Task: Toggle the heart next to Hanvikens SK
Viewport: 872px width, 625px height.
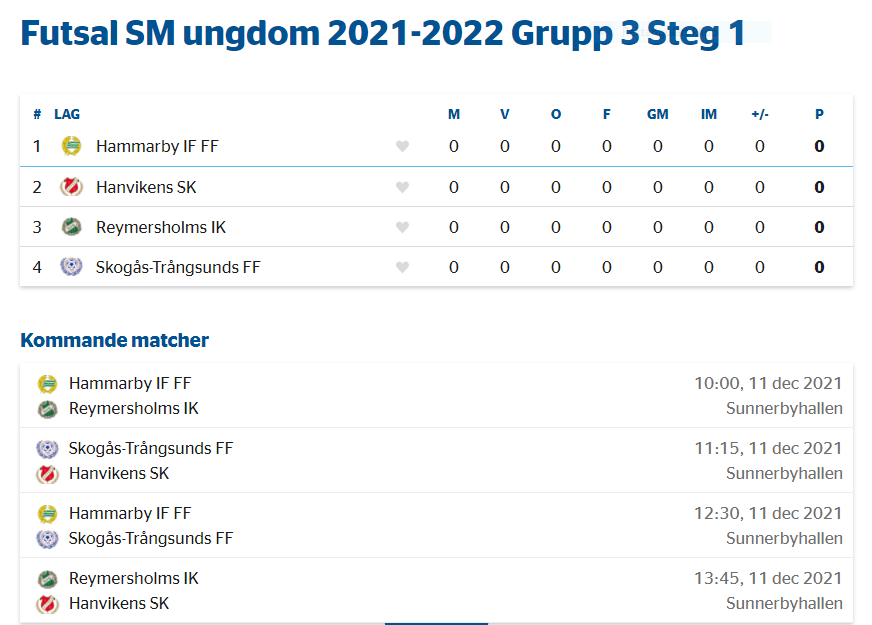Action: point(402,187)
